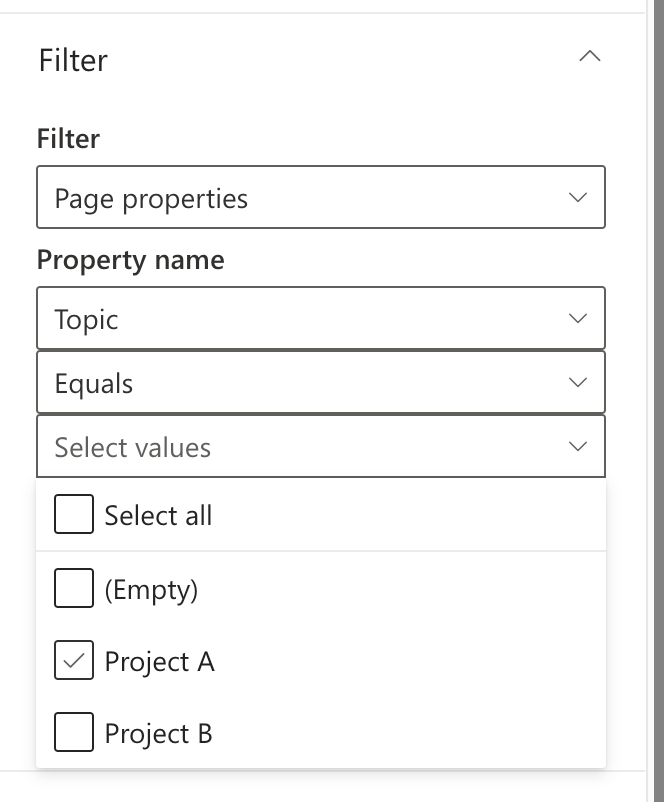Click the down arrow beside Topic
The width and height of the screenshot is (664, 802).
point(577,319)
